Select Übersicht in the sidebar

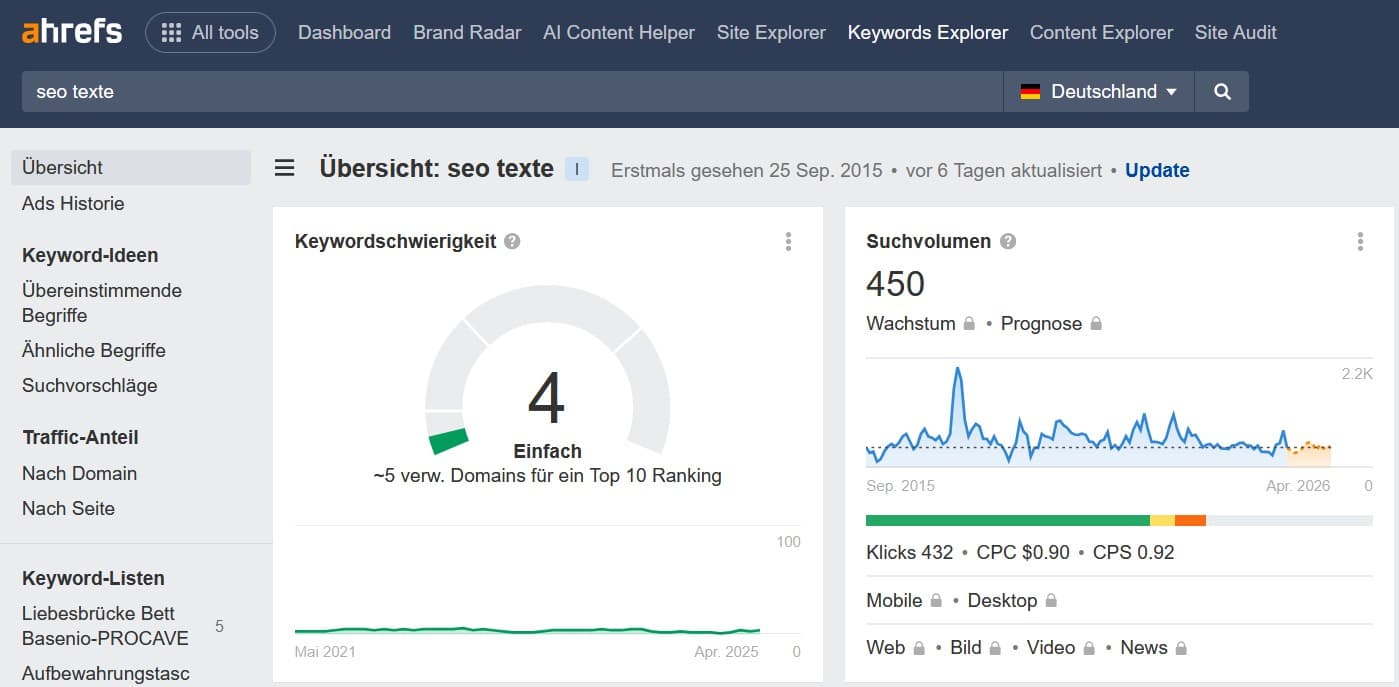(131, 167)
